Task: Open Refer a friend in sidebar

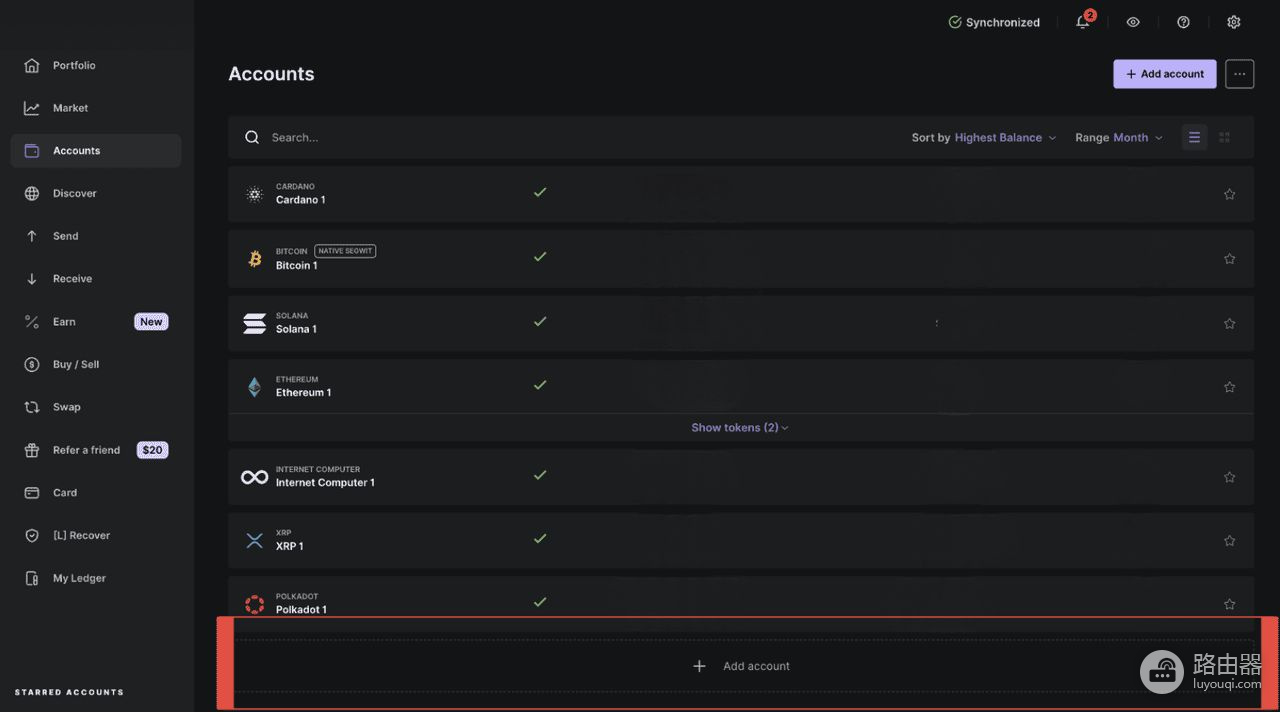Action: [x=96, y=450]
